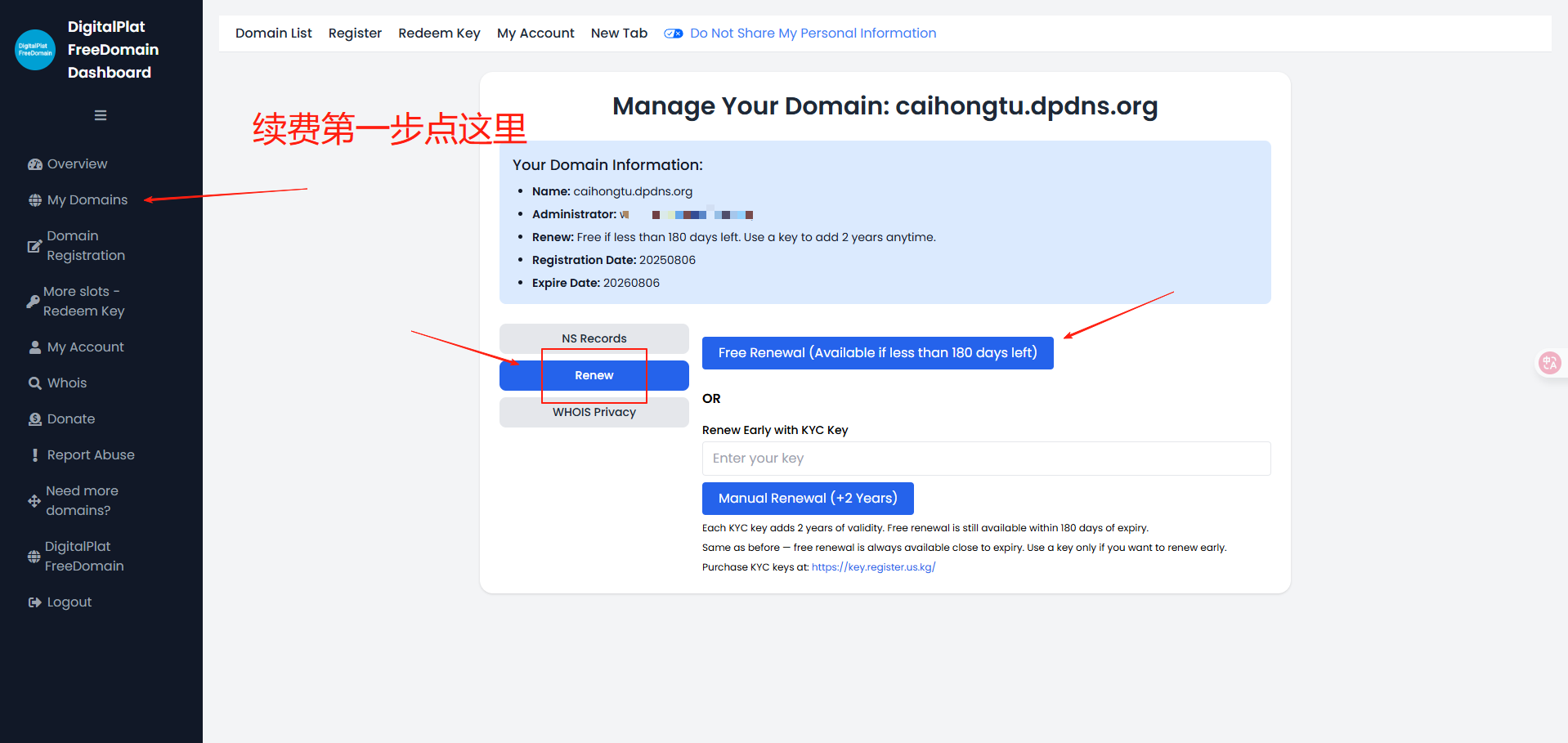The height and width of the screenshot is (743, 1568).
Task: Open Do Not Share My Personal Information
Action: coord(813,34)
